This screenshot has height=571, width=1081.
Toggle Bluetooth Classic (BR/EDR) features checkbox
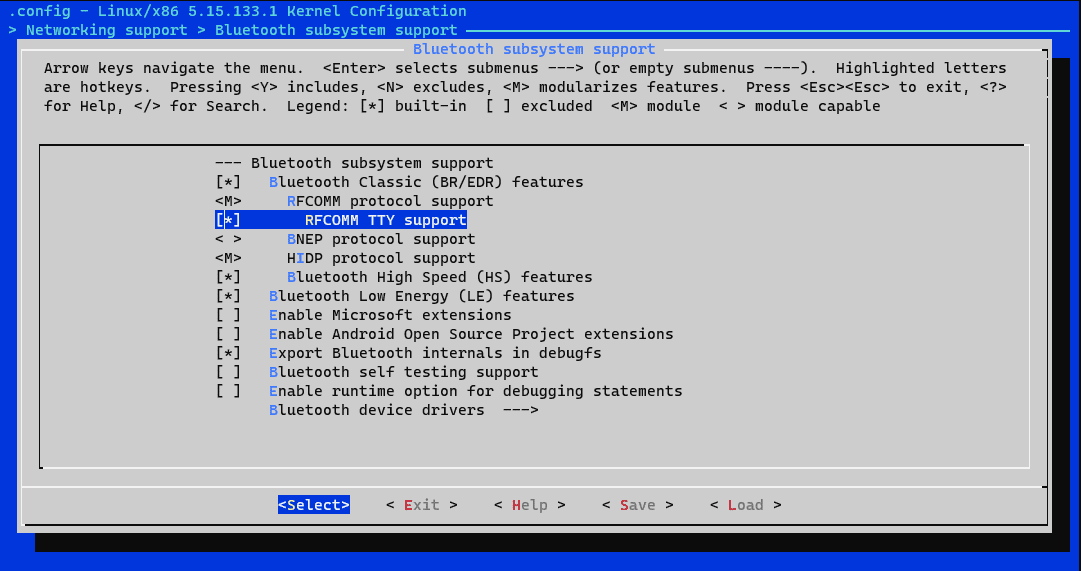[x=228, y=182]
